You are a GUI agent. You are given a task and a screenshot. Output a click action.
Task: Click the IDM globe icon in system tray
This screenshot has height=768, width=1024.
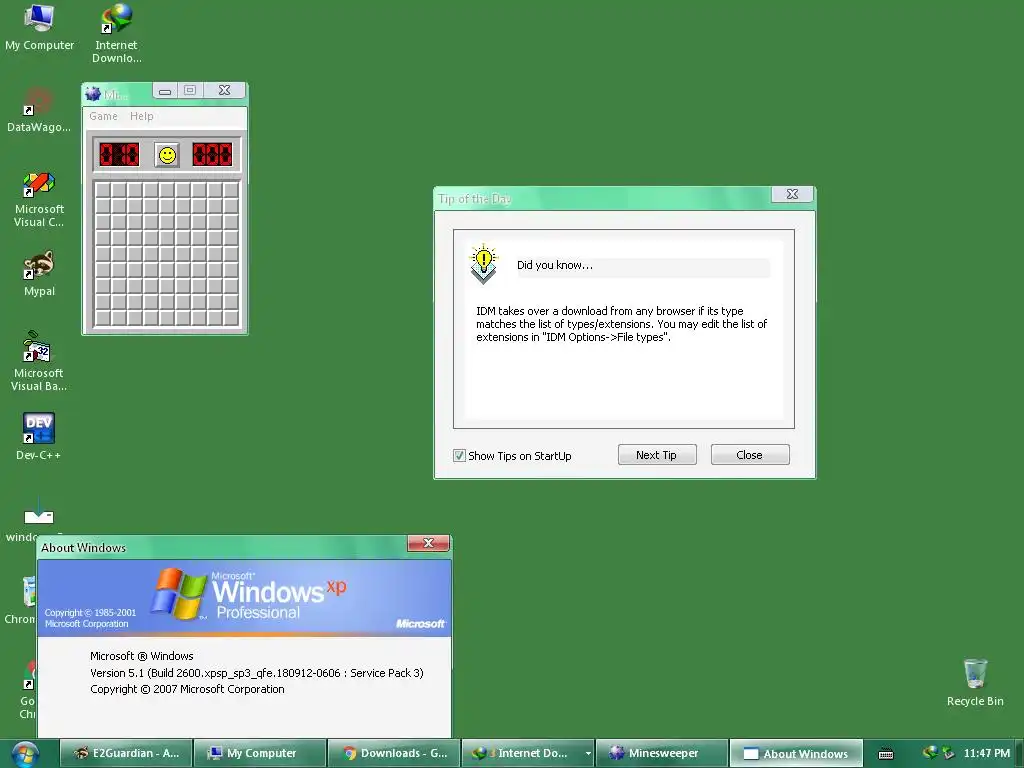click(930, 753)
